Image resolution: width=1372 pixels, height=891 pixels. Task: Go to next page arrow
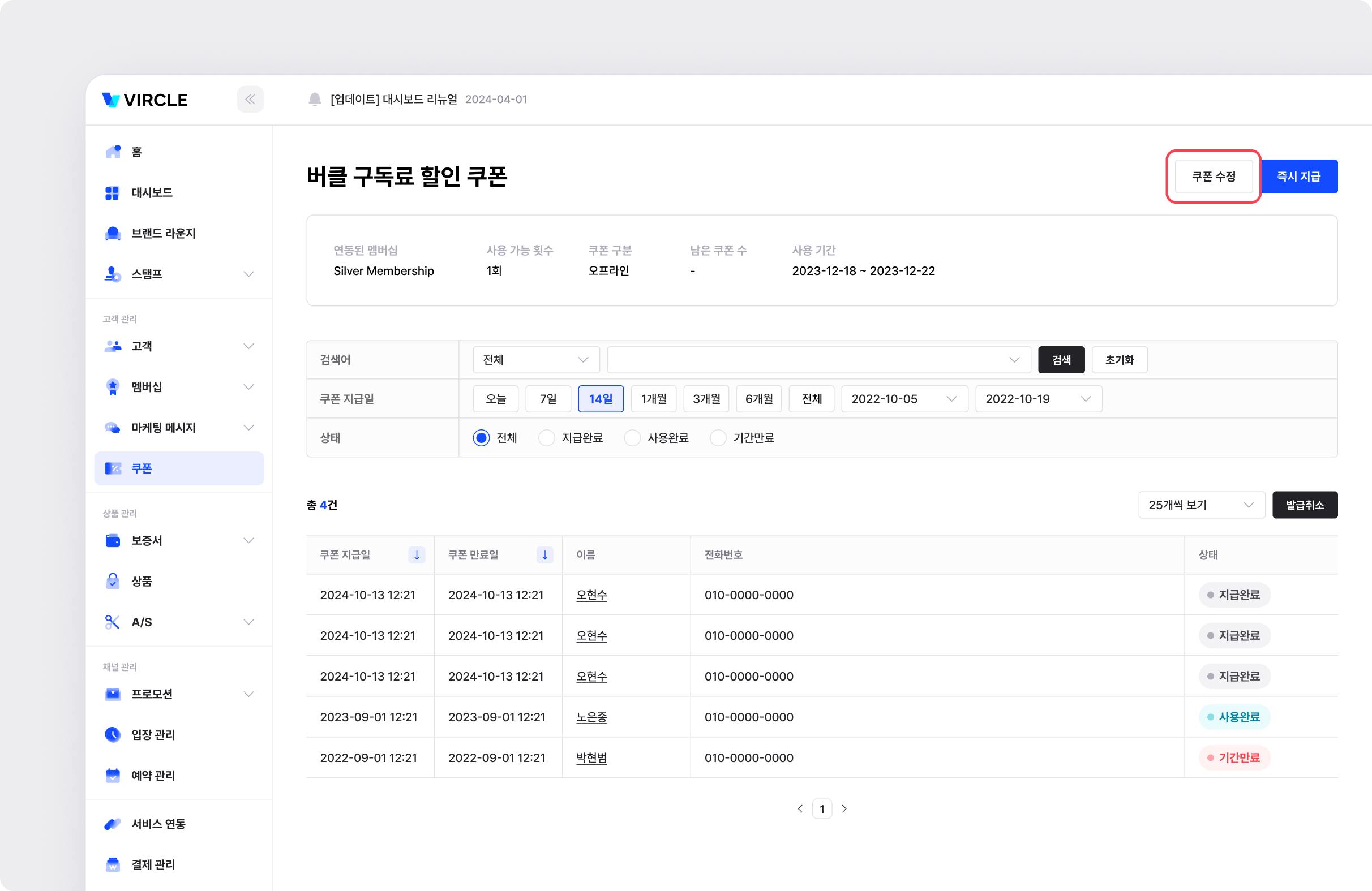pyautogui.click(x=844, y=808)
